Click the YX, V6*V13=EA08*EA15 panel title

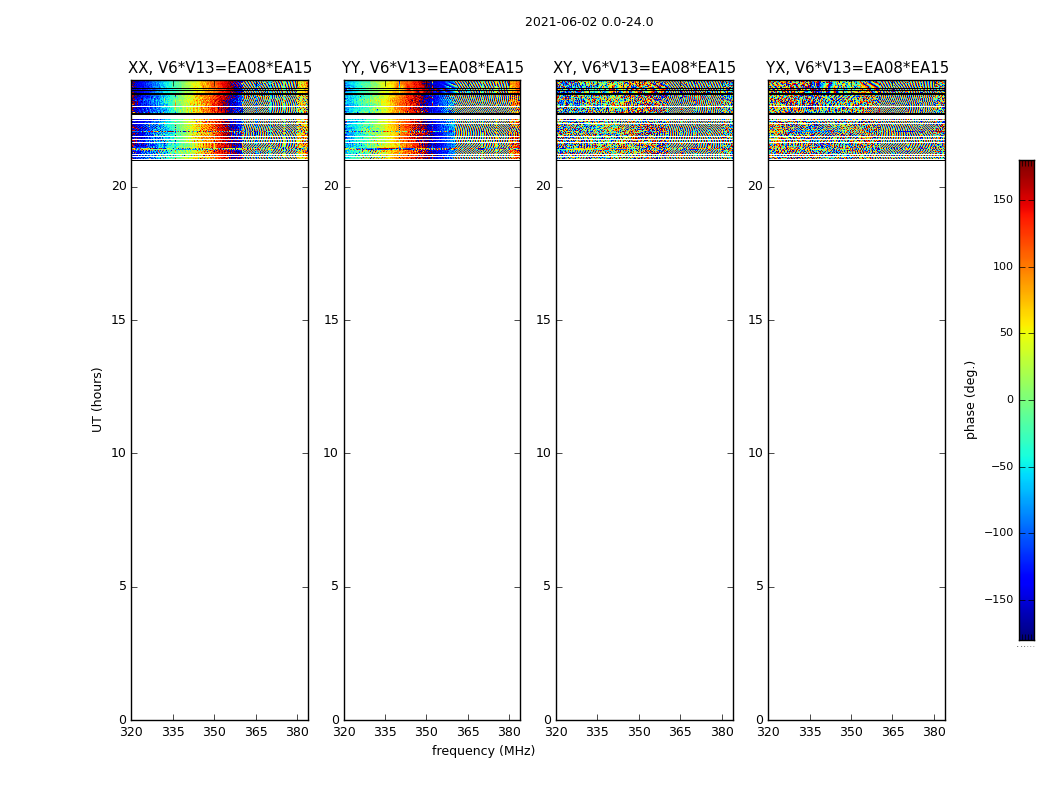click(x=857, y=68)
